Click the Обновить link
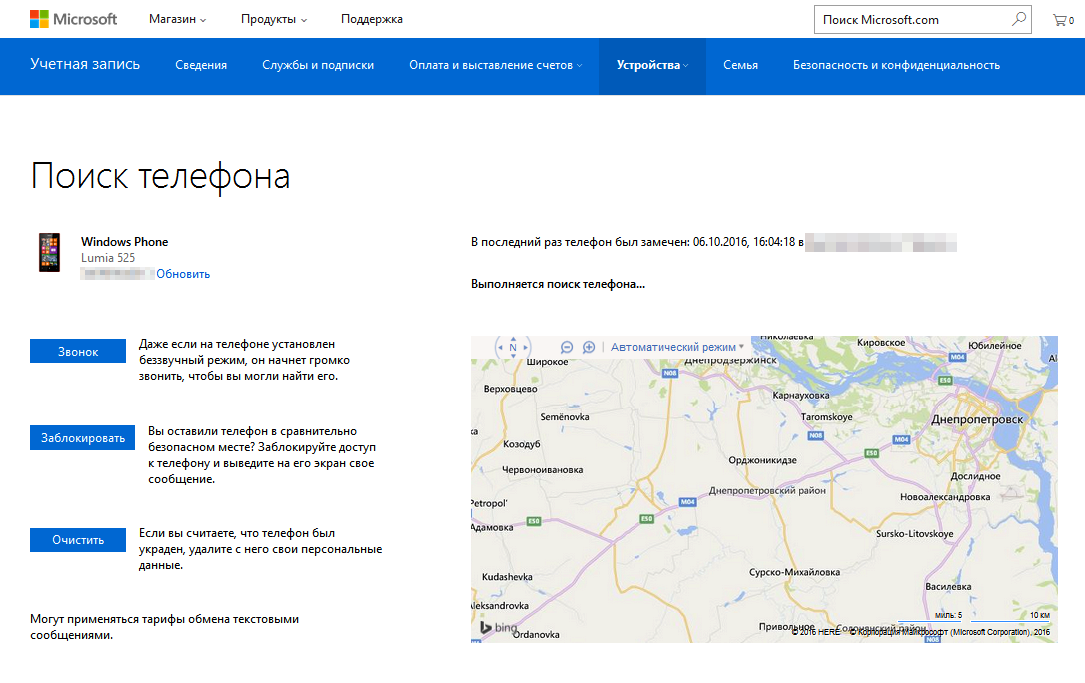The width and height of the screenshot is (1085, 683). [183, 274]
